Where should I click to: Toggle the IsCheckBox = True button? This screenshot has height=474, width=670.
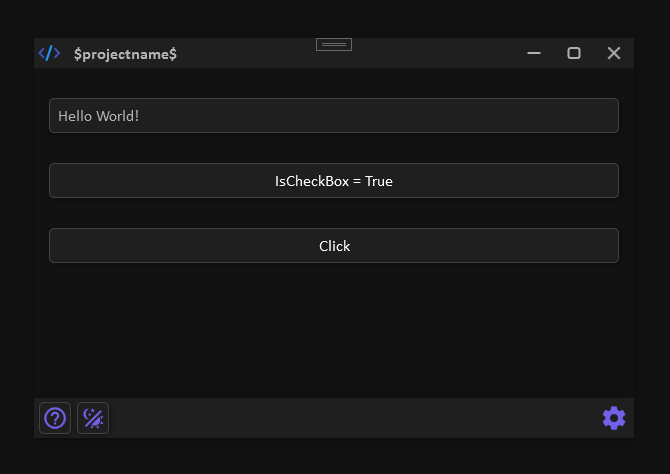(x=334, y=181)
